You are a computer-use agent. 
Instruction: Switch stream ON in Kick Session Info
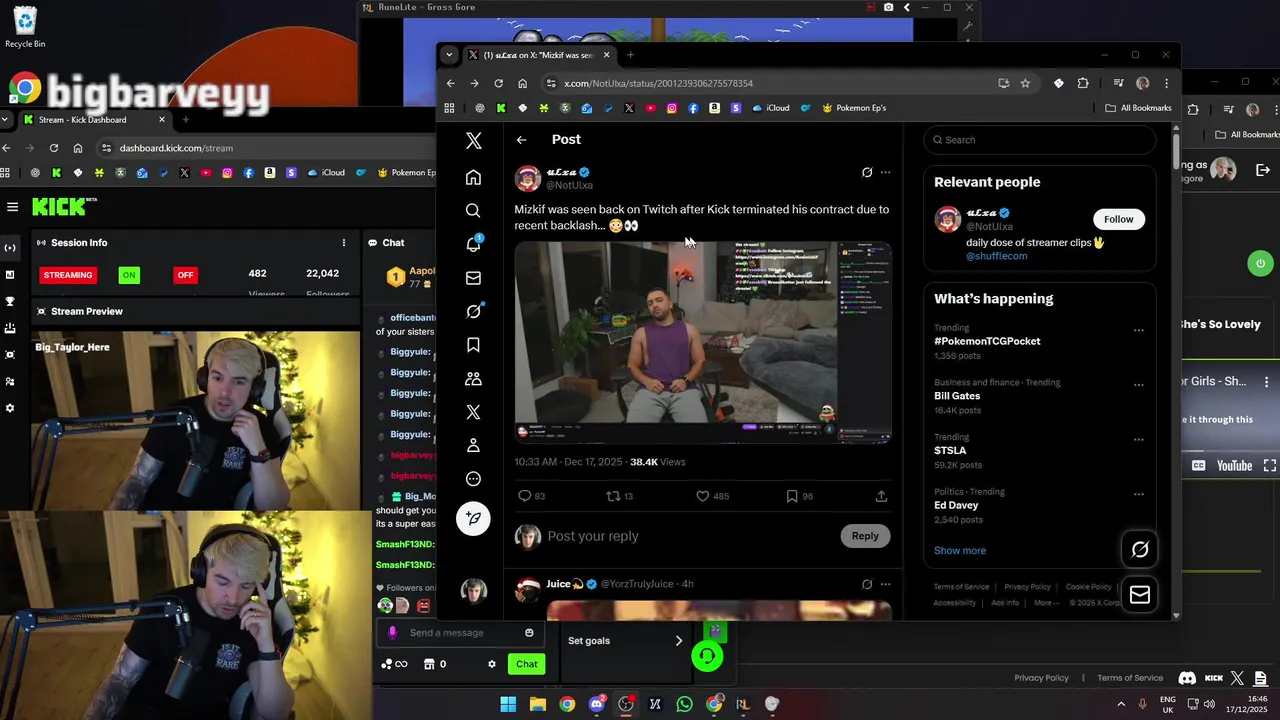[x=128, y=275]
